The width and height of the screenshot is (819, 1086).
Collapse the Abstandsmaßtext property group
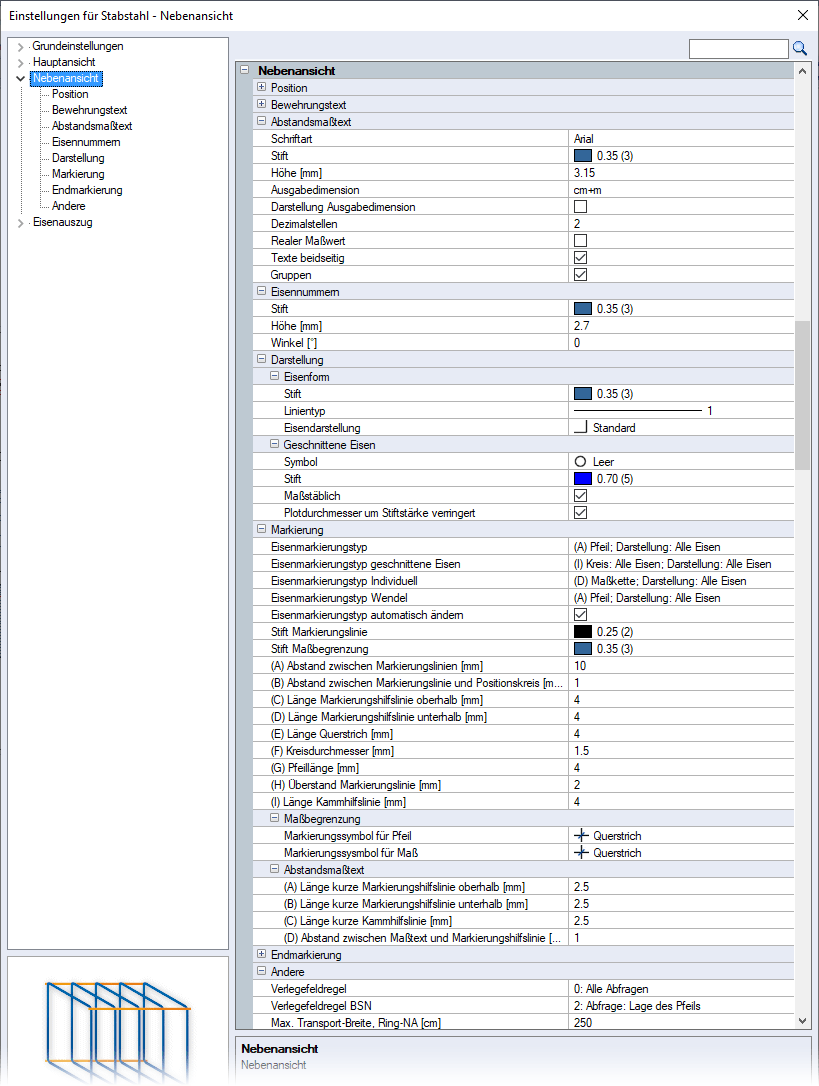261,121
